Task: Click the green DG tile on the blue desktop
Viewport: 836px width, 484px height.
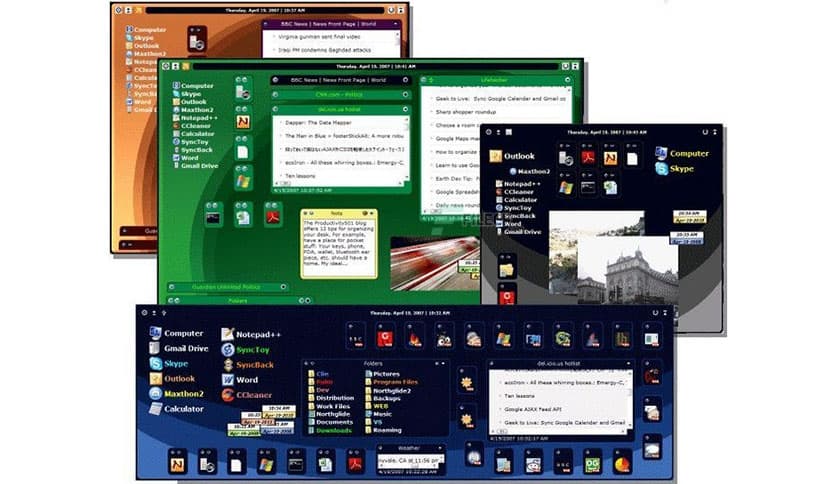Action: coord(593,463)
